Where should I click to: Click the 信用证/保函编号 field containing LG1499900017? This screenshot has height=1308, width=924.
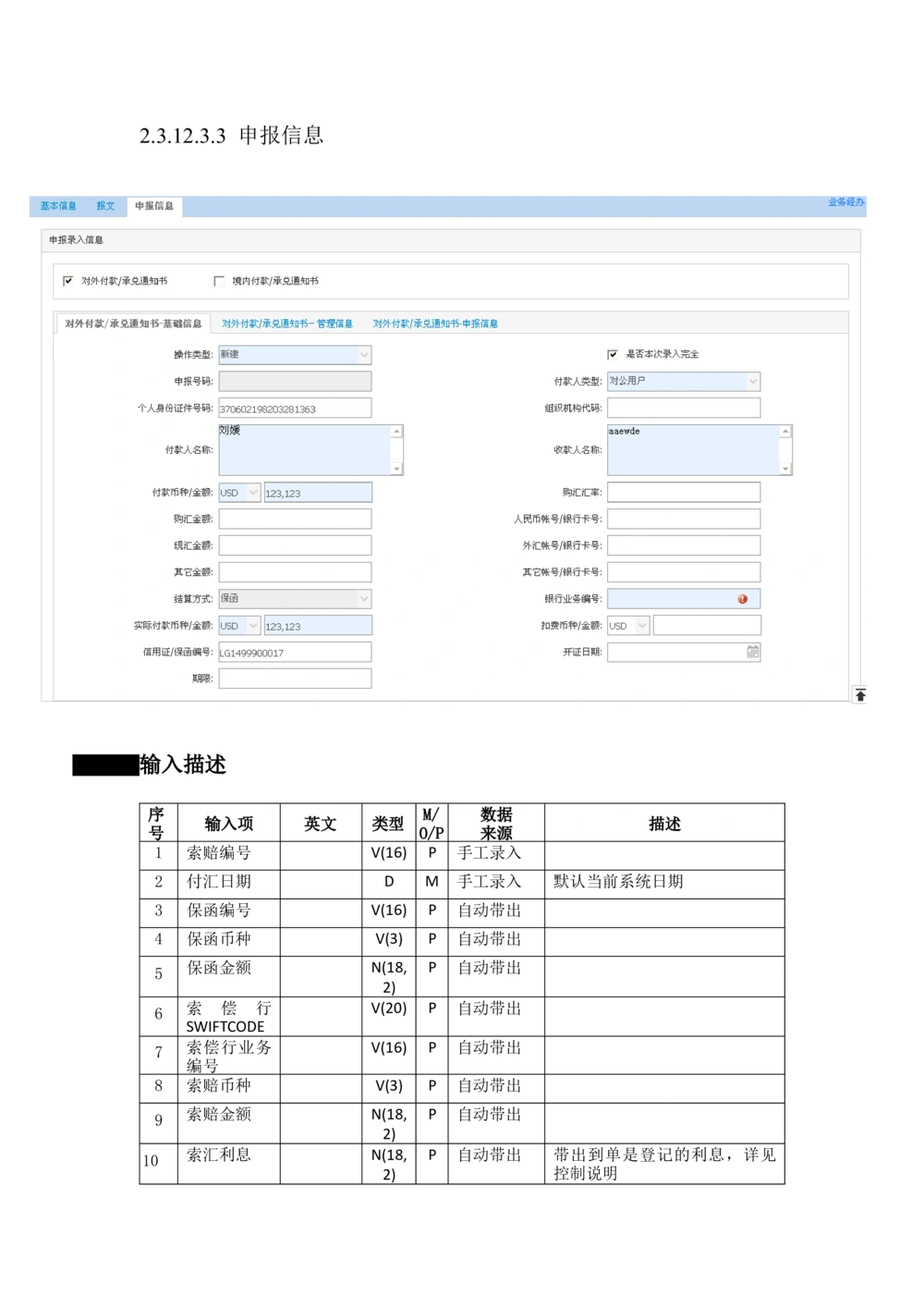click(294, 652)
